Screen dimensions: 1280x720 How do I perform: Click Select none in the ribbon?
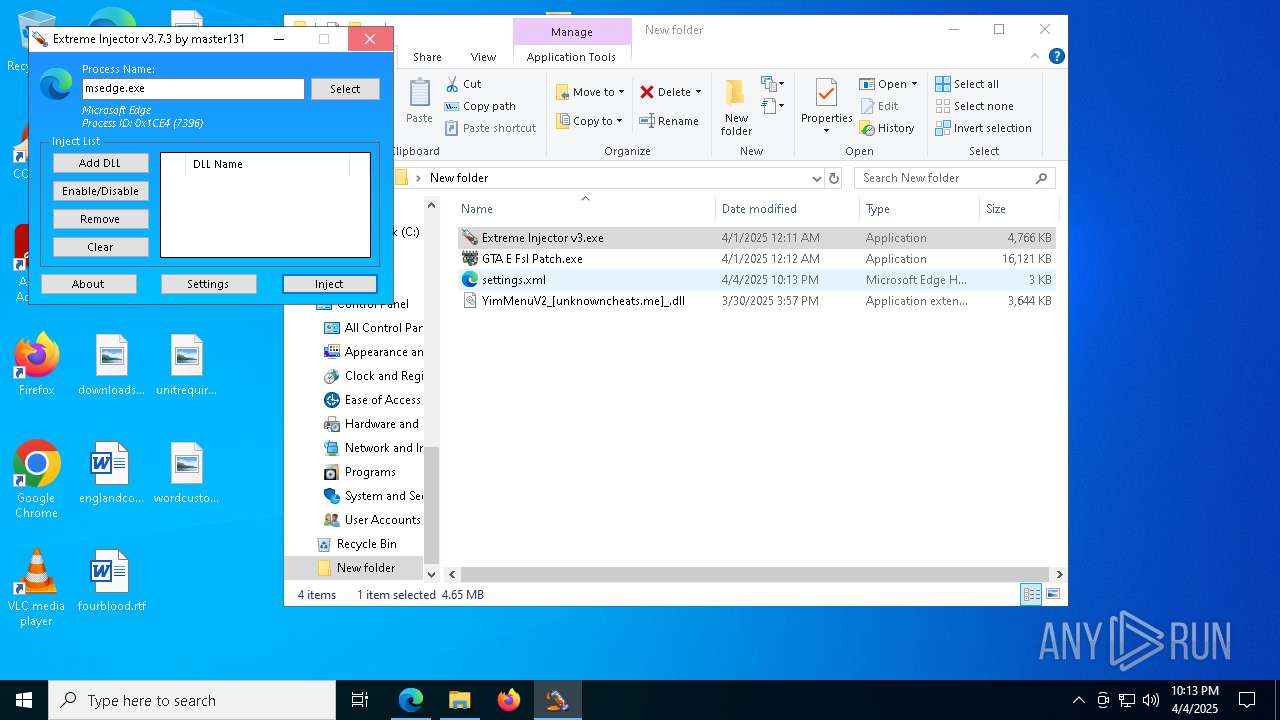974,106
